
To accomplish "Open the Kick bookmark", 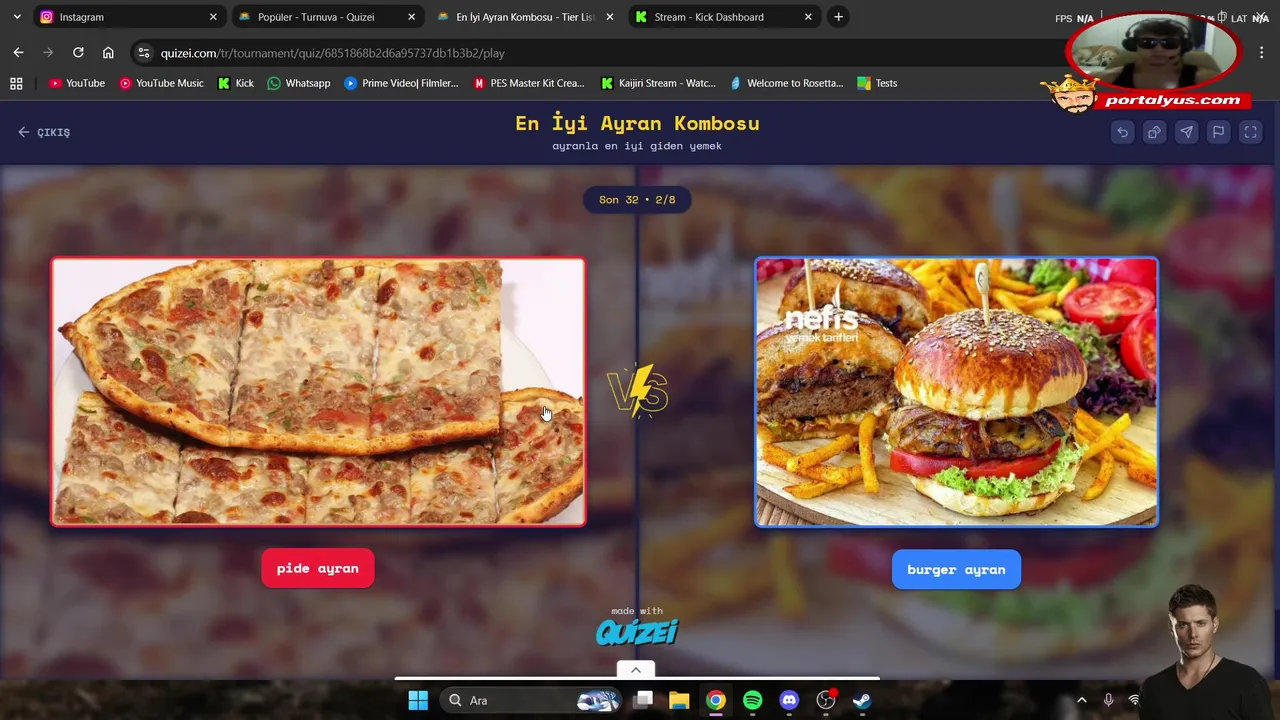I will point(235,83).
